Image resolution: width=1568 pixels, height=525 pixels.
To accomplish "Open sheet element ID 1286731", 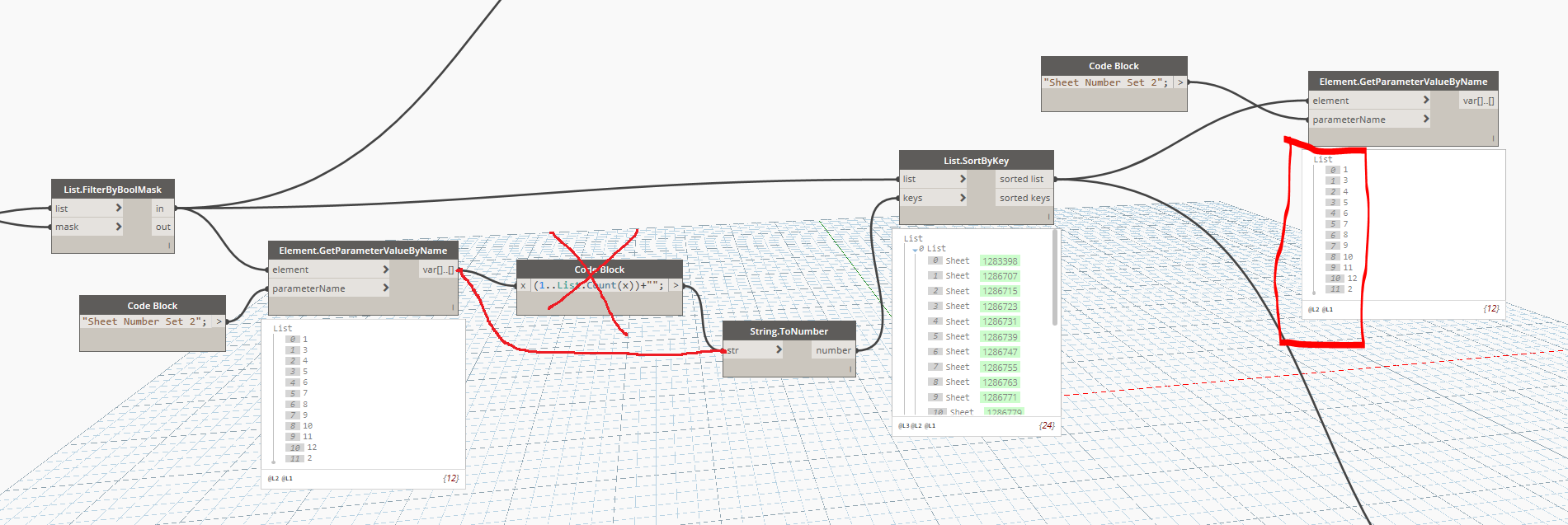I will [x=1000, y=321].
